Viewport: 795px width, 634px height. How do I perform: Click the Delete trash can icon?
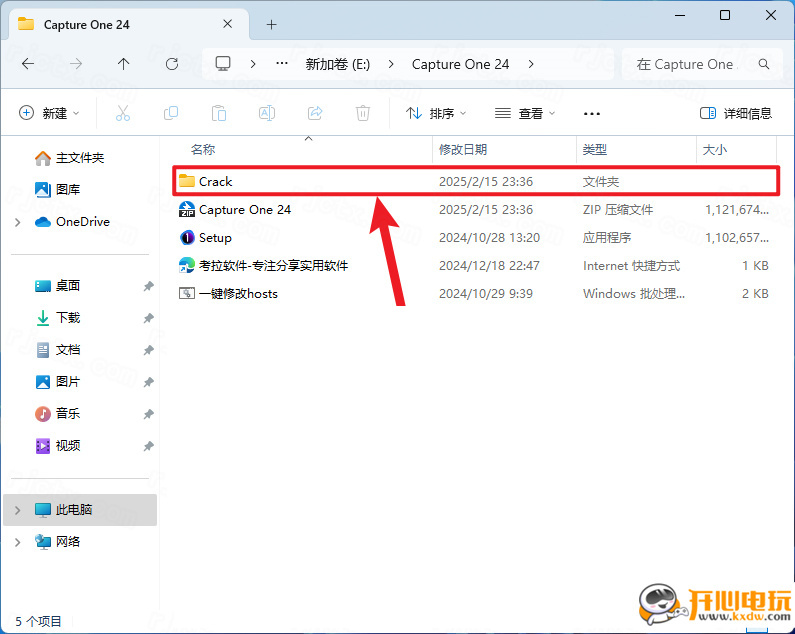click(363, 113)
